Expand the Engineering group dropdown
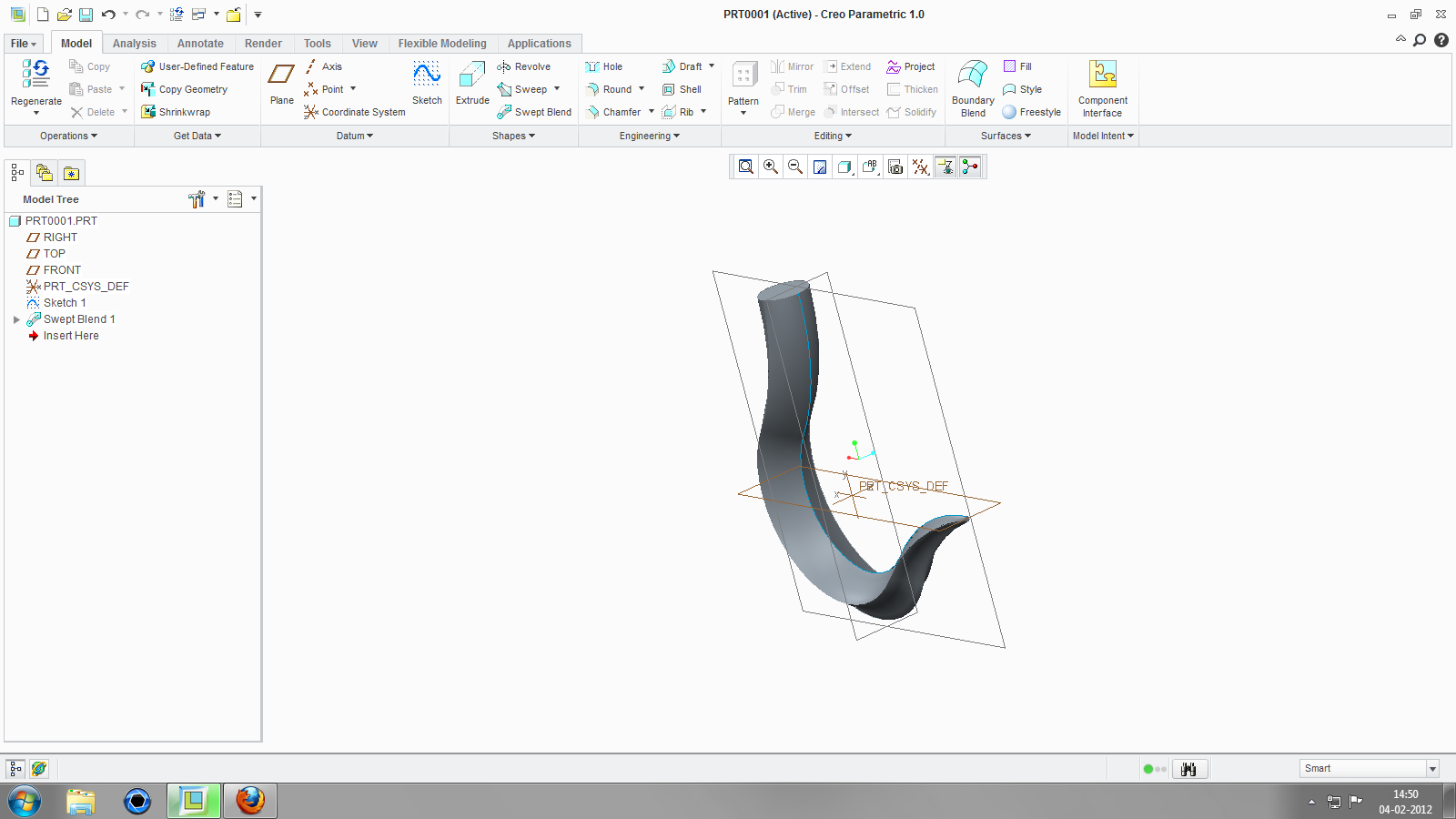This screenshot has height=819, width=1456. (650, 136)
